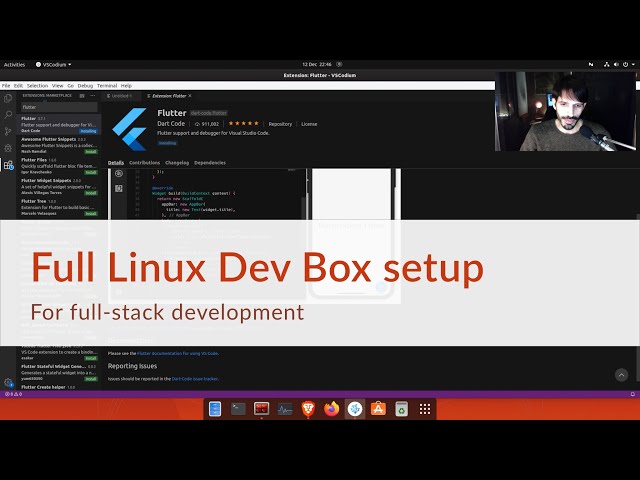
Task: Open the Explorer view in activity bar
Action: pyautogui.click(x=8, y=98)
